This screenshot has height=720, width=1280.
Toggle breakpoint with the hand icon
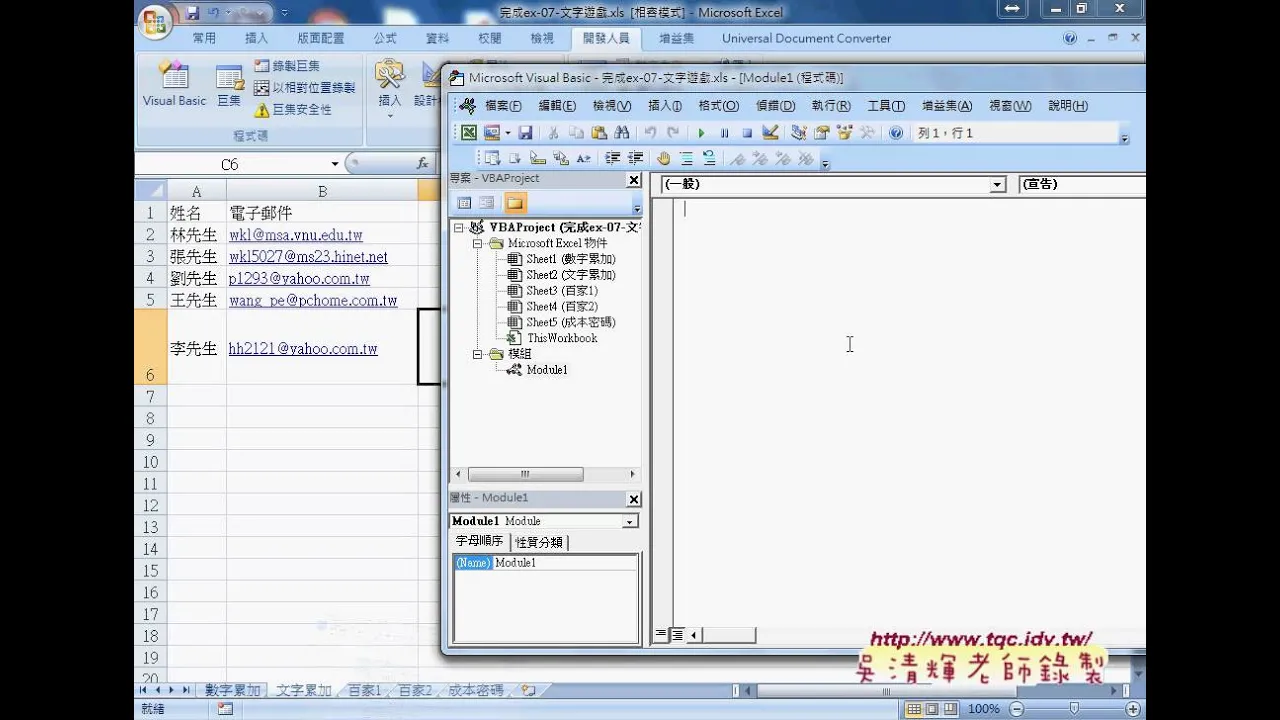click(663, 158)
